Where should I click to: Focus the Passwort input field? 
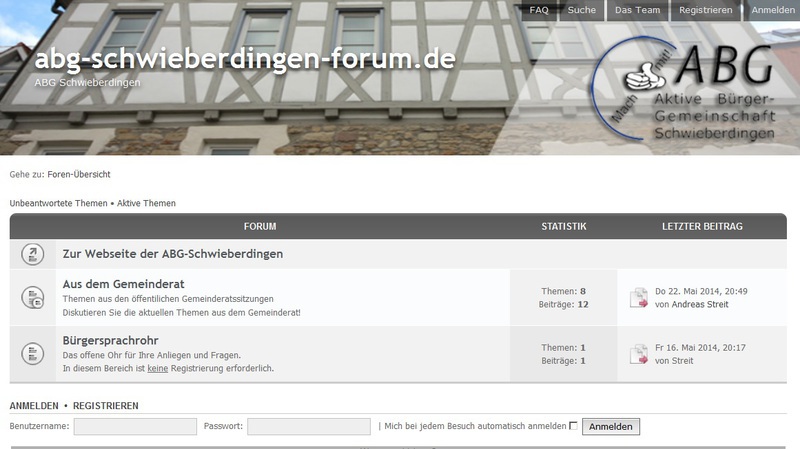[308, 427]
